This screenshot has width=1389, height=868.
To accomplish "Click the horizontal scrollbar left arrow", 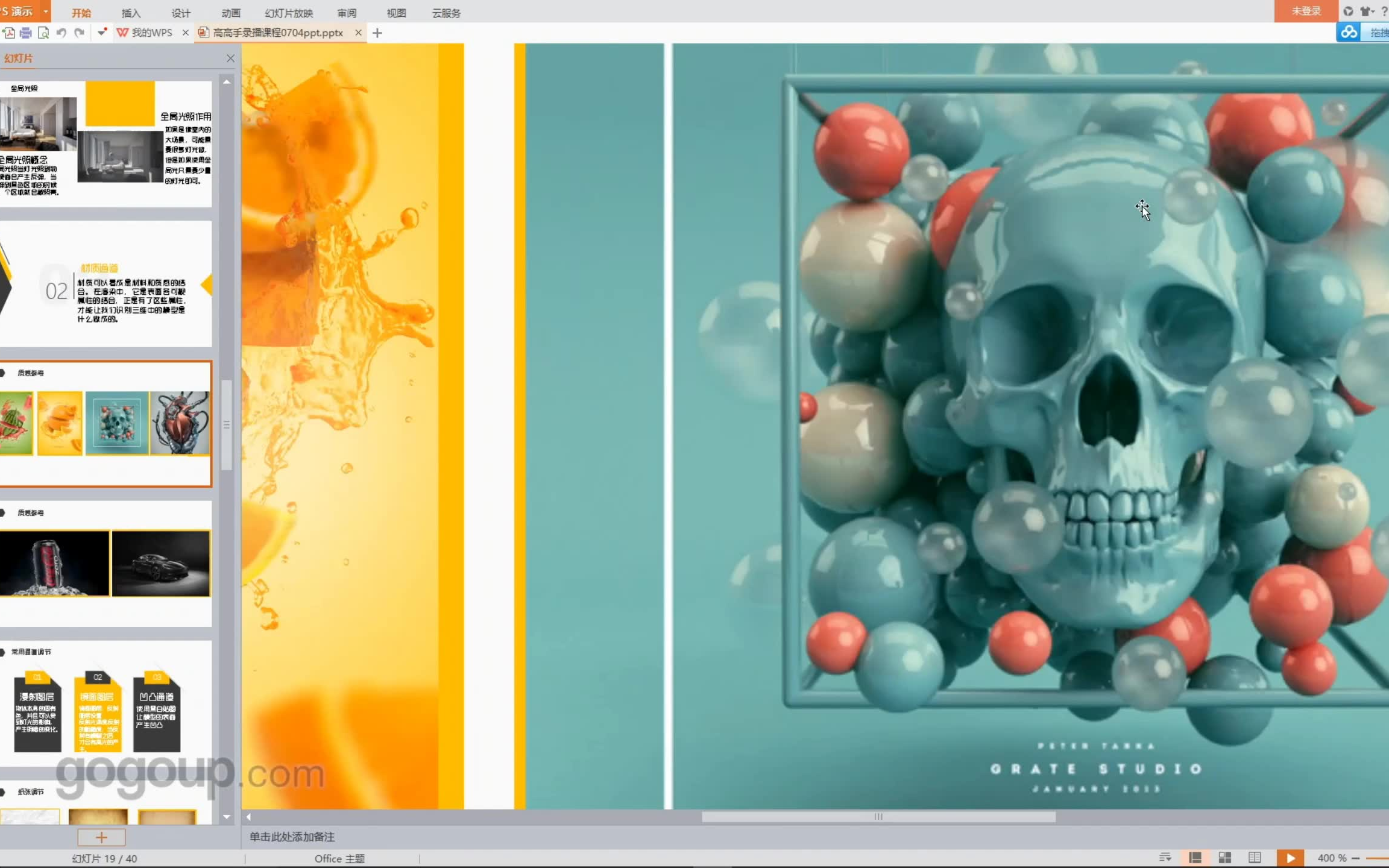I will (x=248, y=817).
